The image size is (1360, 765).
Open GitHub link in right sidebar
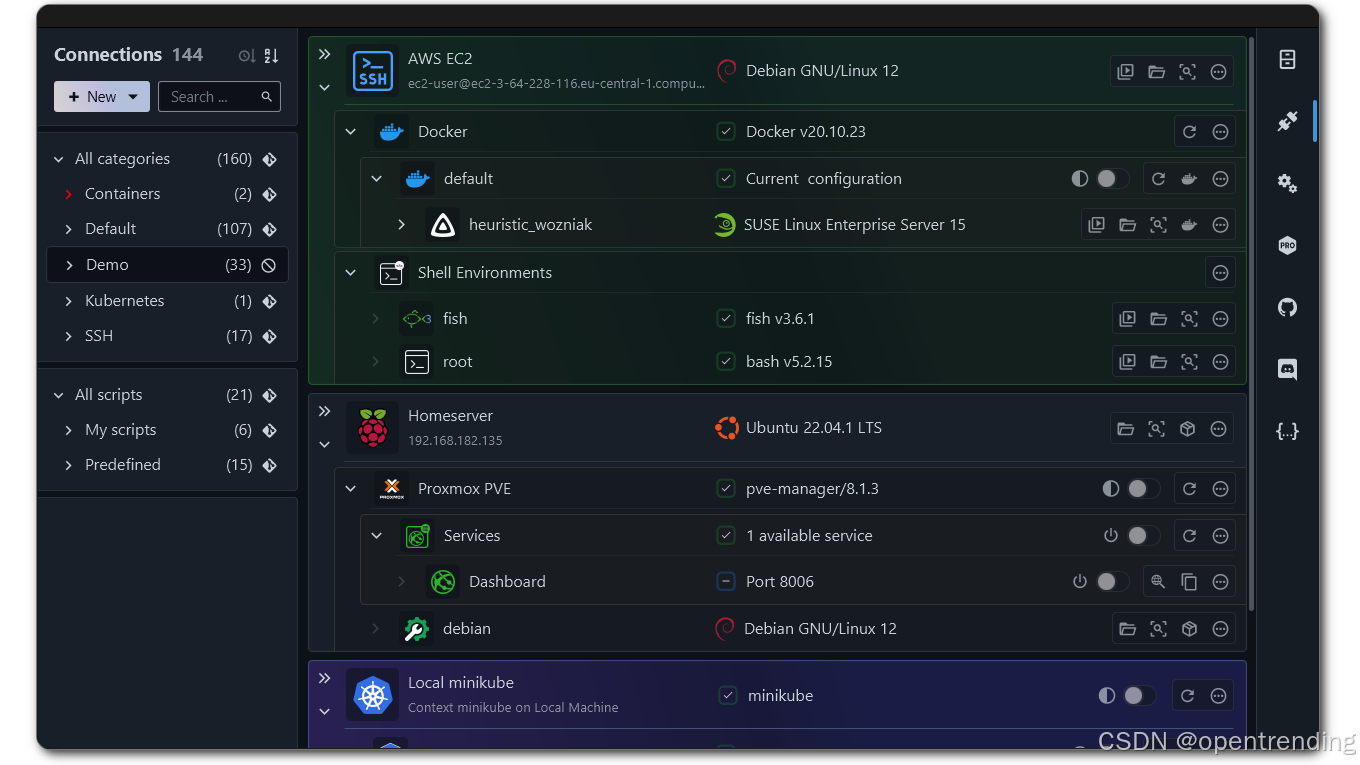point(1287,307)
